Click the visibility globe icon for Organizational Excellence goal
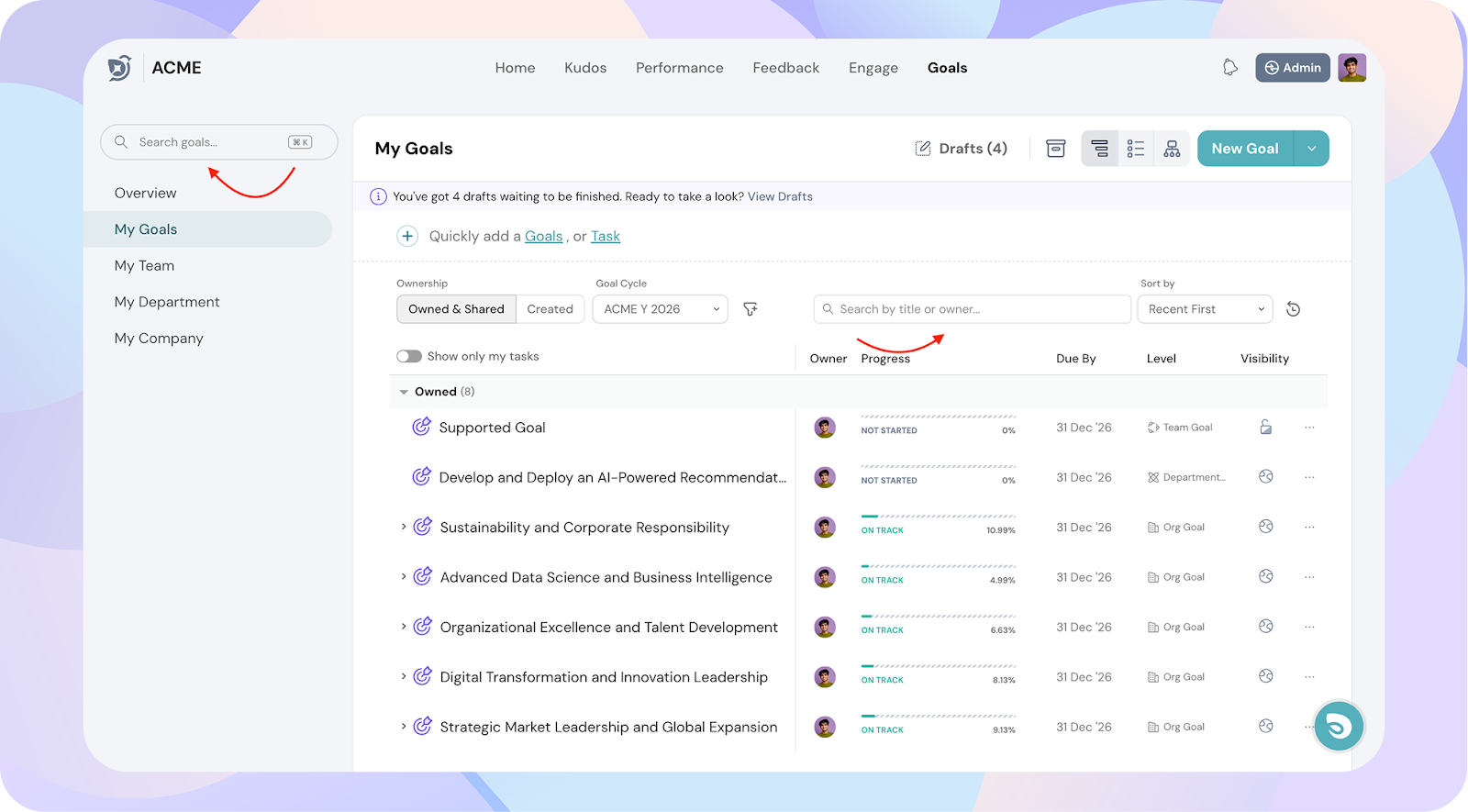 (x=1266, y=627)
